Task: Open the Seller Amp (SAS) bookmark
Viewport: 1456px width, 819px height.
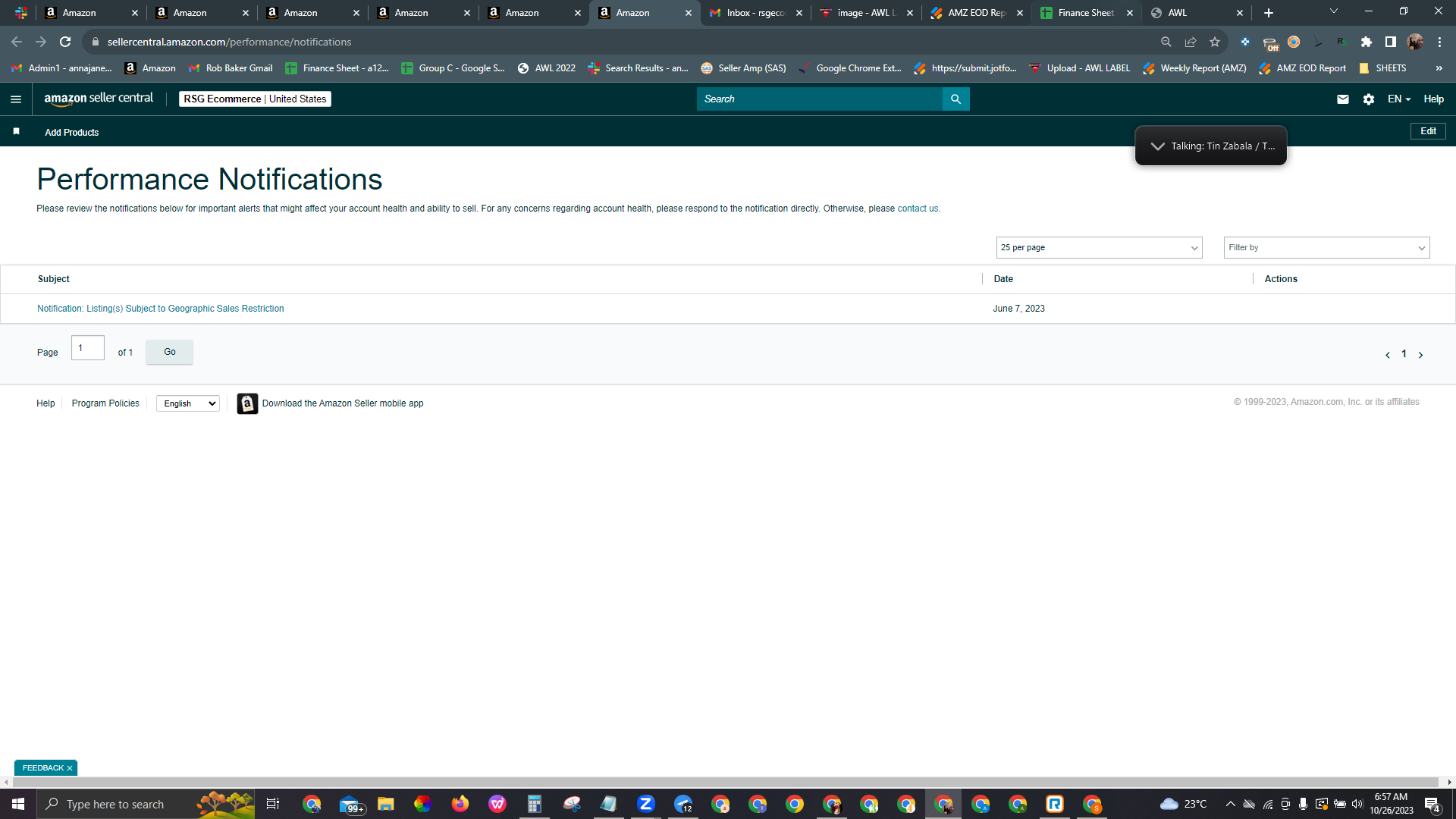Action: click(743, 68)
